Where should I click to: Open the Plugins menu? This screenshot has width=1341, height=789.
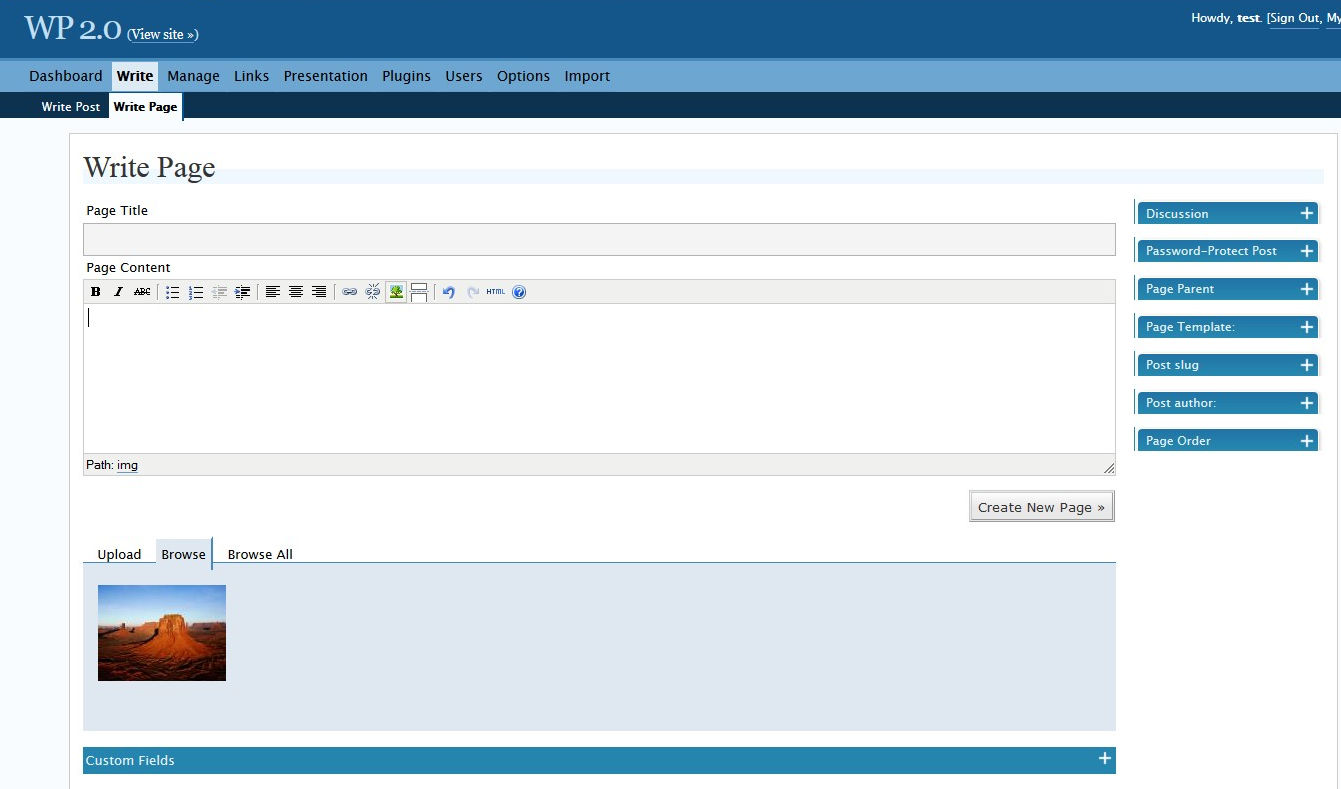click(x=406, y=75)
